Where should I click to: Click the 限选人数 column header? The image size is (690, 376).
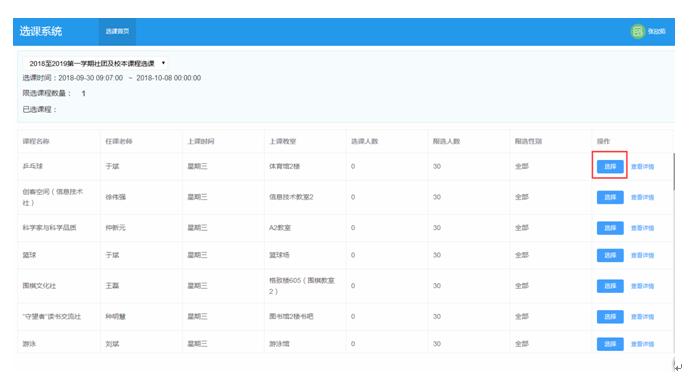446,141
